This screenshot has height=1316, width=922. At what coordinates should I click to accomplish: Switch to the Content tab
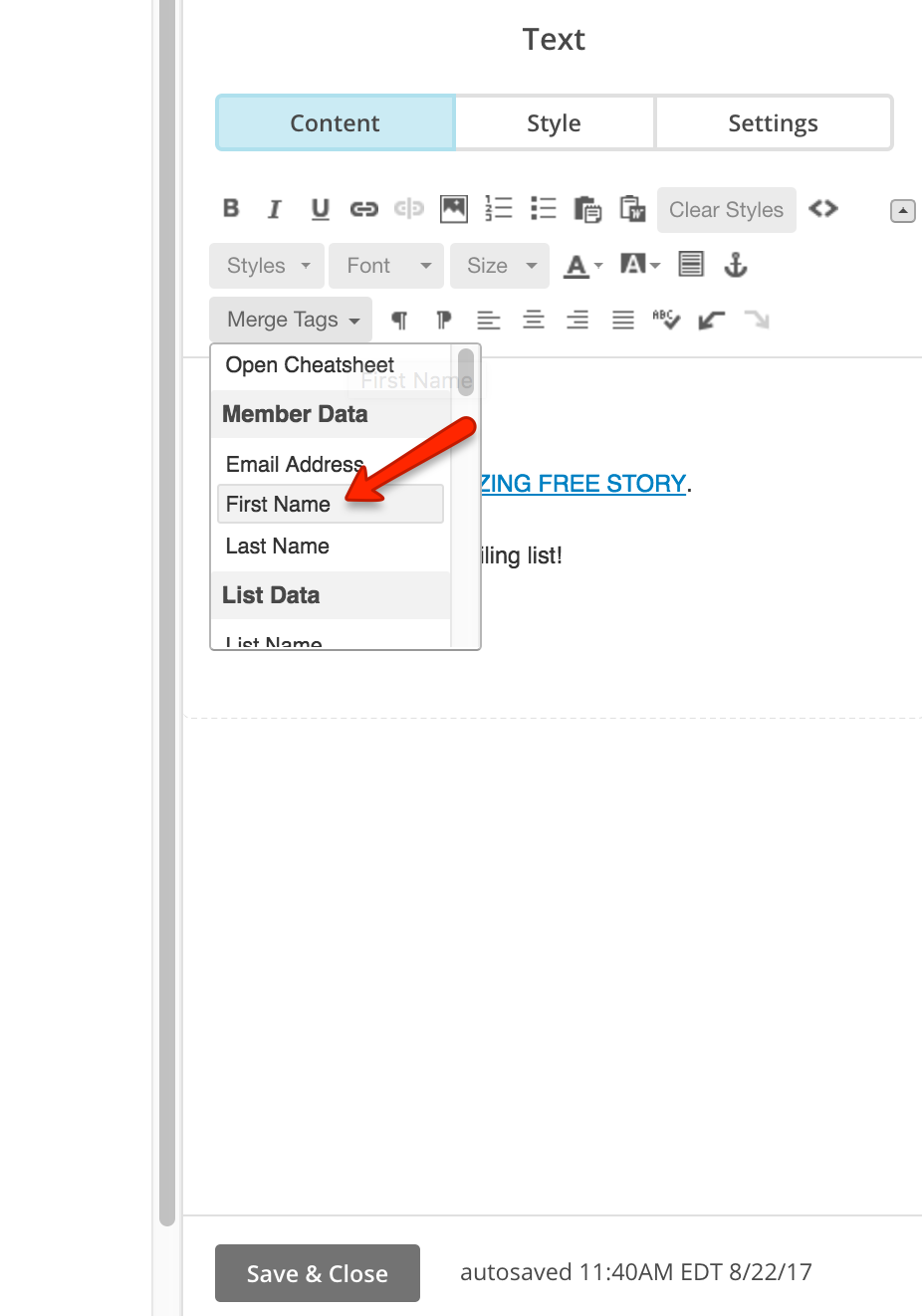pos(336,123)
